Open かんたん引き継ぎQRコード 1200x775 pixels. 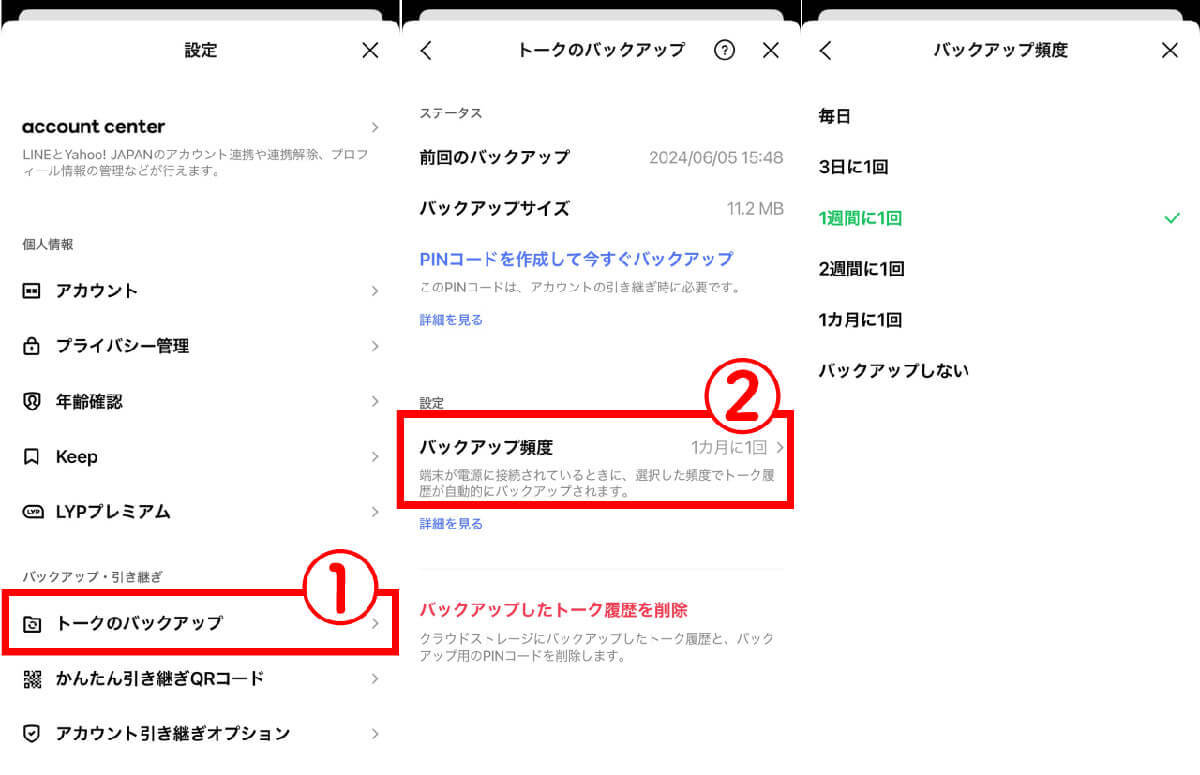200,679
